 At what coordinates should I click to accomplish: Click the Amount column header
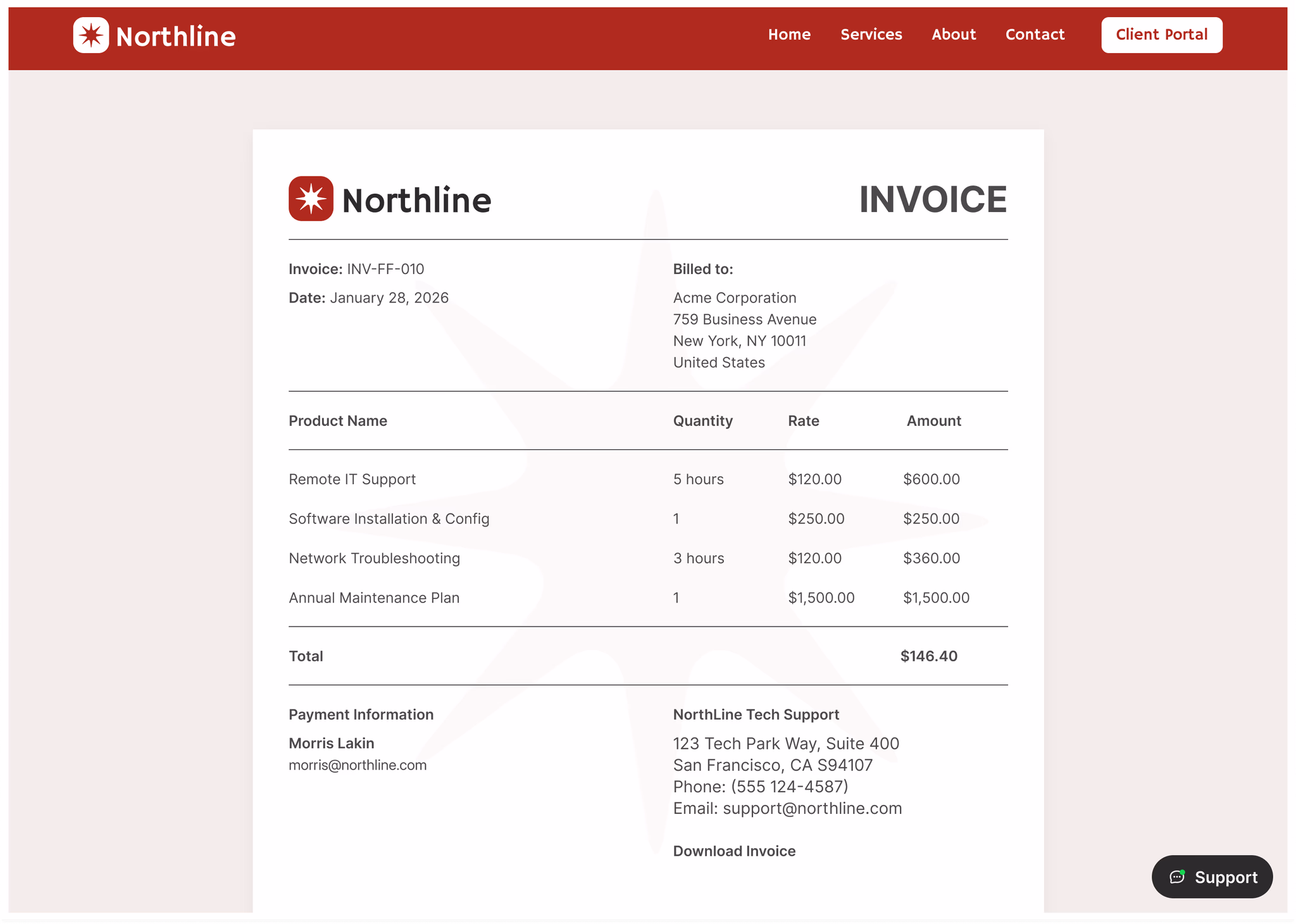tap(933, 421)
